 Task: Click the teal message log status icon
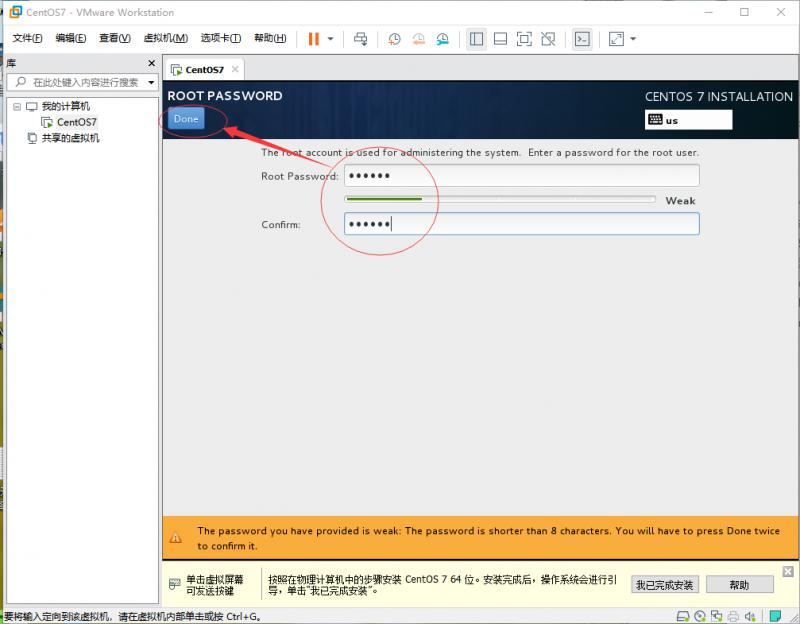(775, 616)
